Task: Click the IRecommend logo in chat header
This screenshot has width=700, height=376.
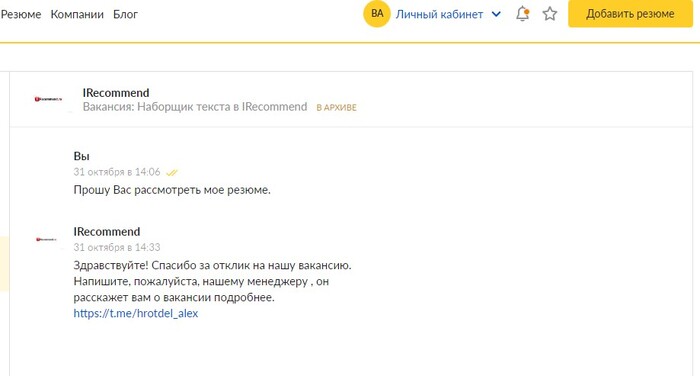Action: click(x=48, y=99)
